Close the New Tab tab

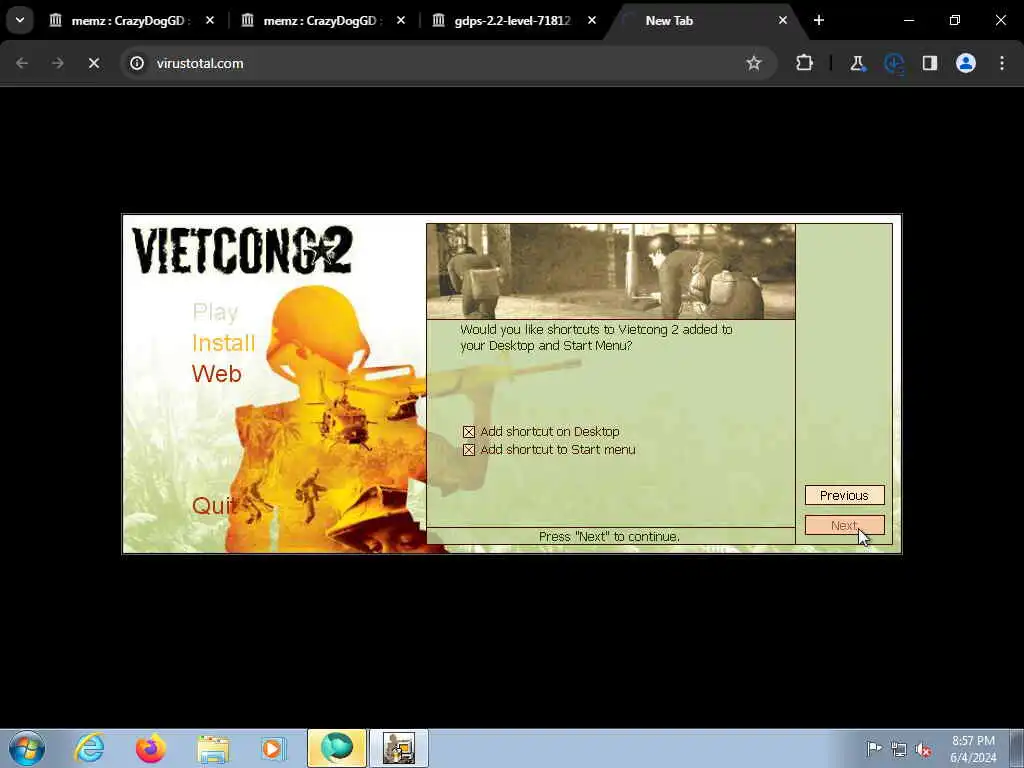(x=782, y=21)
